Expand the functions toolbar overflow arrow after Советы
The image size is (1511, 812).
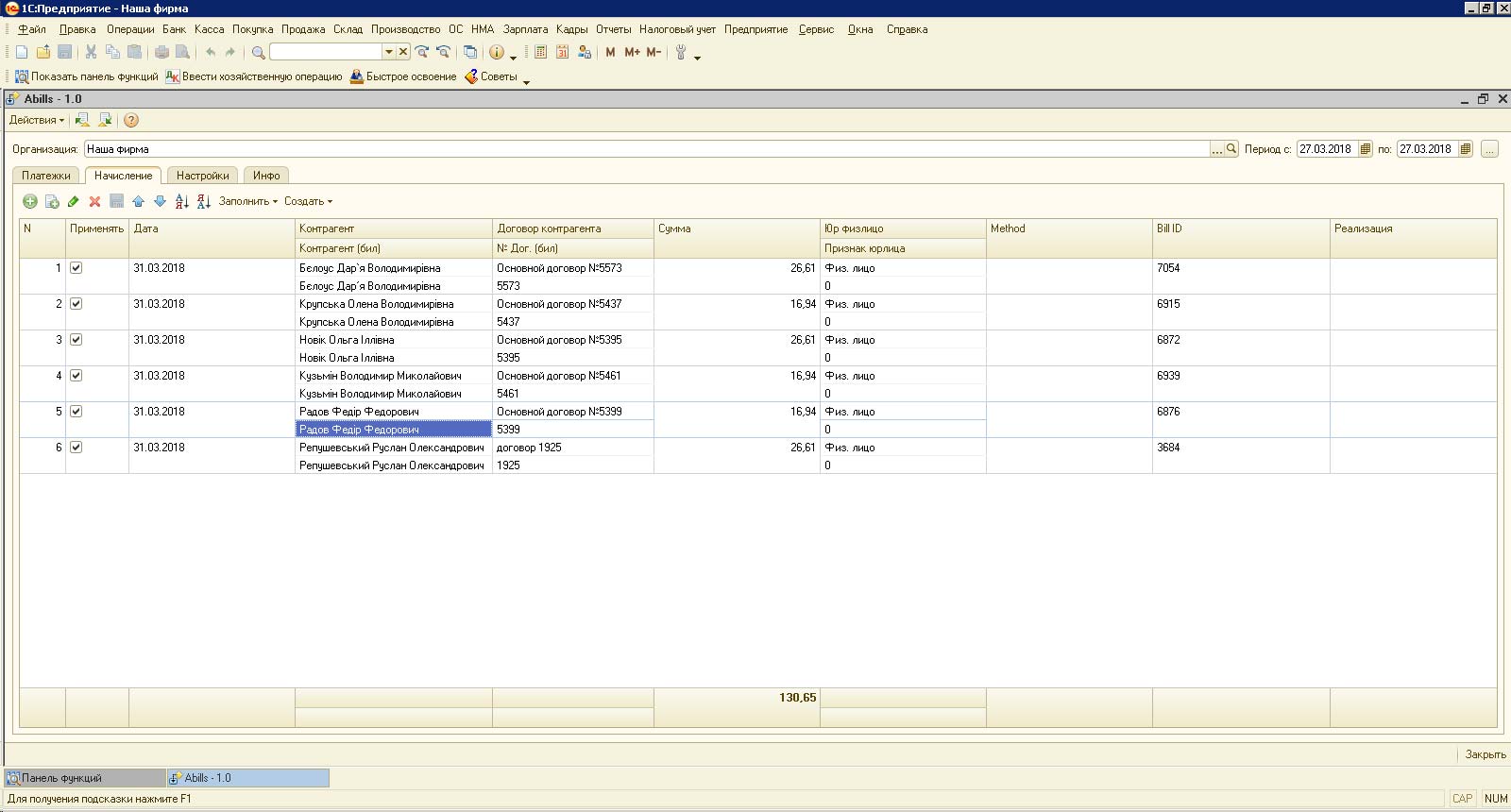pos(526,81)
